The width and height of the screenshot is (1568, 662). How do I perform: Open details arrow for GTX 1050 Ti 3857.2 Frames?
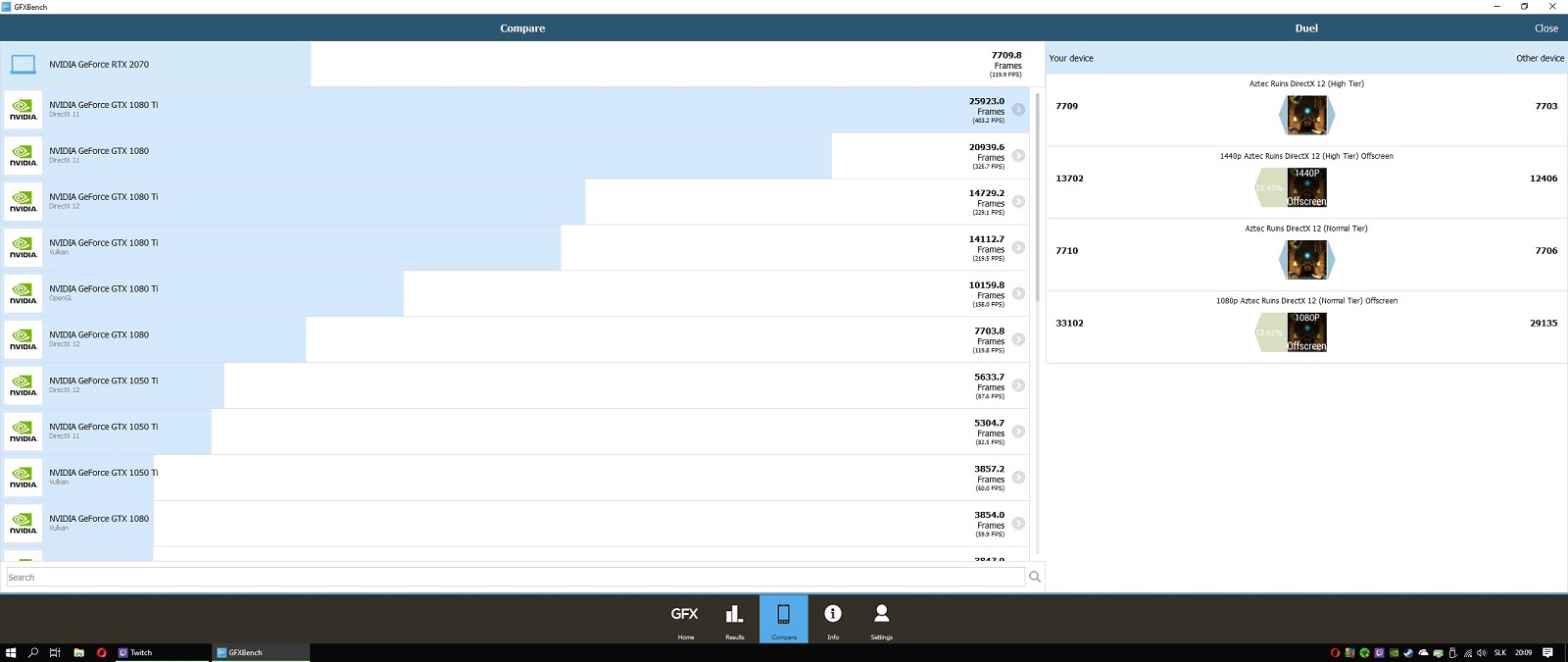[x=1019, y=478]
